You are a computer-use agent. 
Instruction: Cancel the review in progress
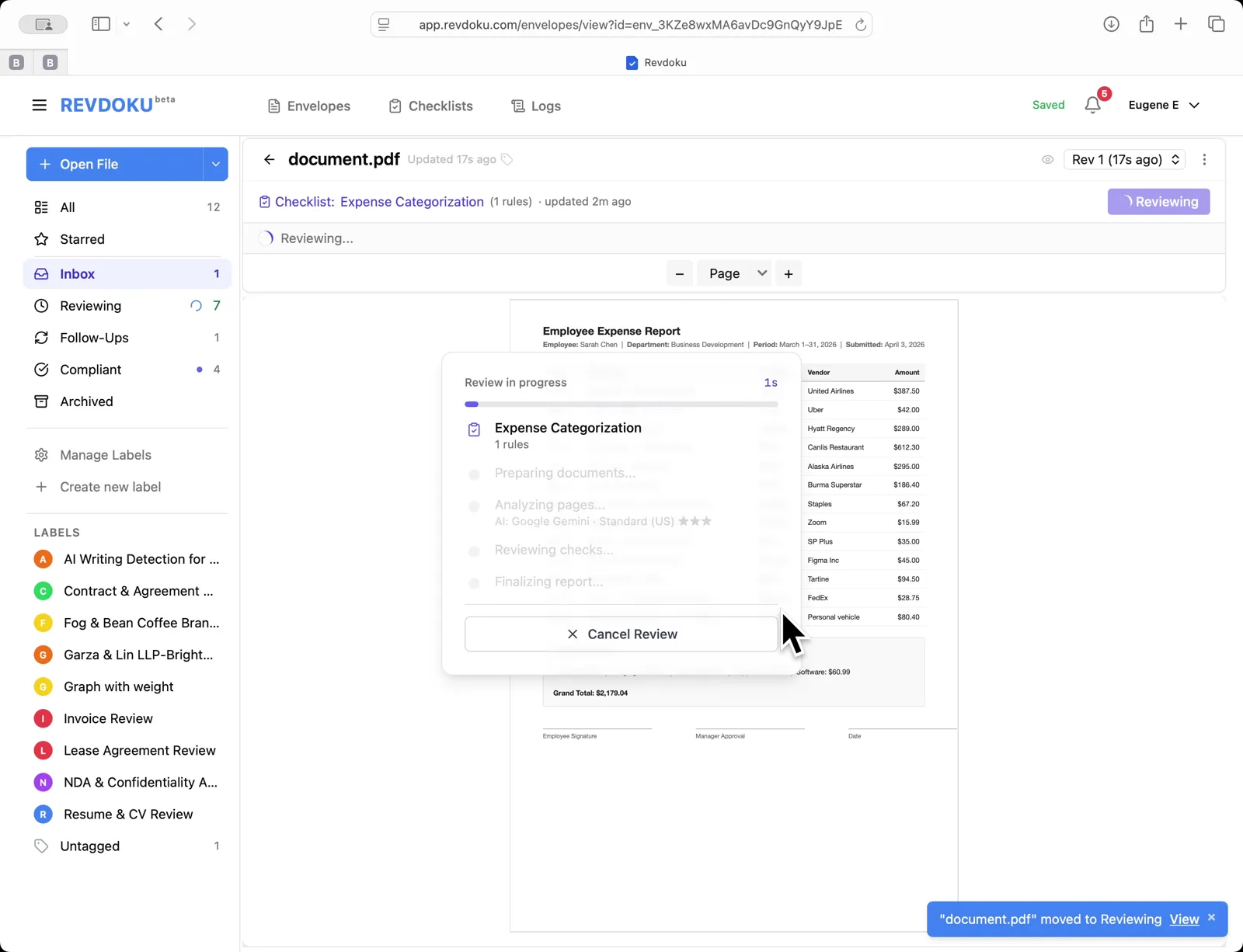pyautogui.click(x=621, y=634)
